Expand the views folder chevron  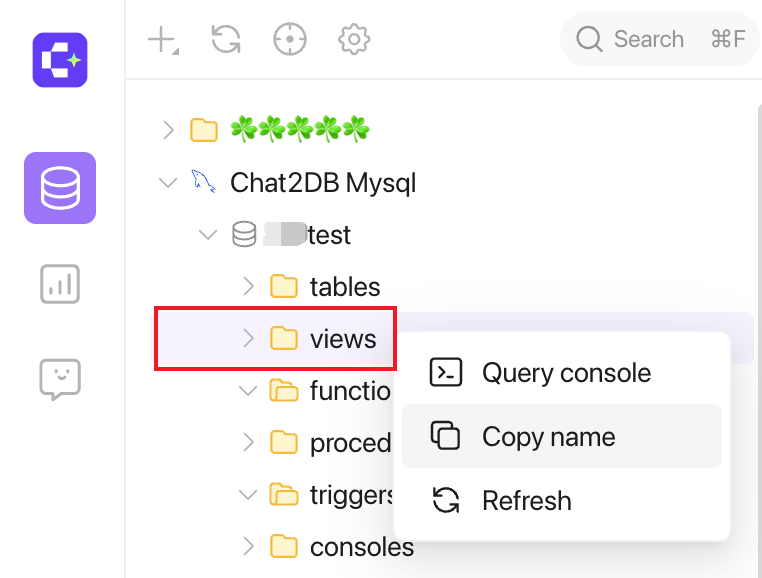(248, 338)
